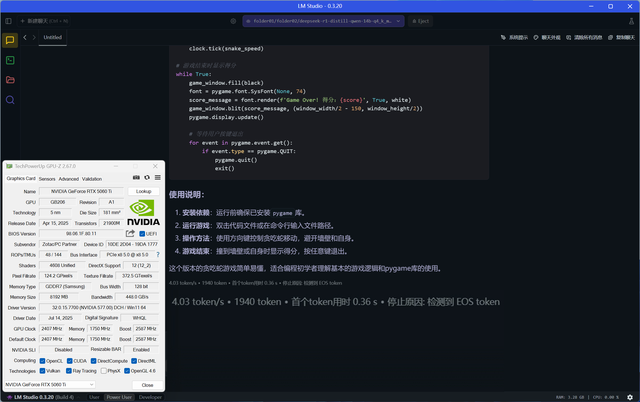
Task: Click the LM Studio logo in status bar
Action: click(x=9, y=397)
